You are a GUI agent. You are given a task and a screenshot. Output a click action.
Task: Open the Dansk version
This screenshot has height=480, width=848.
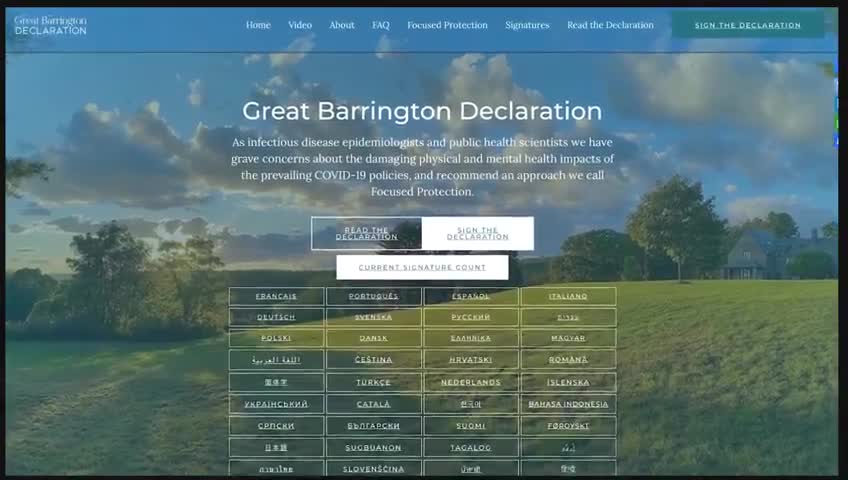click(374, 338)
